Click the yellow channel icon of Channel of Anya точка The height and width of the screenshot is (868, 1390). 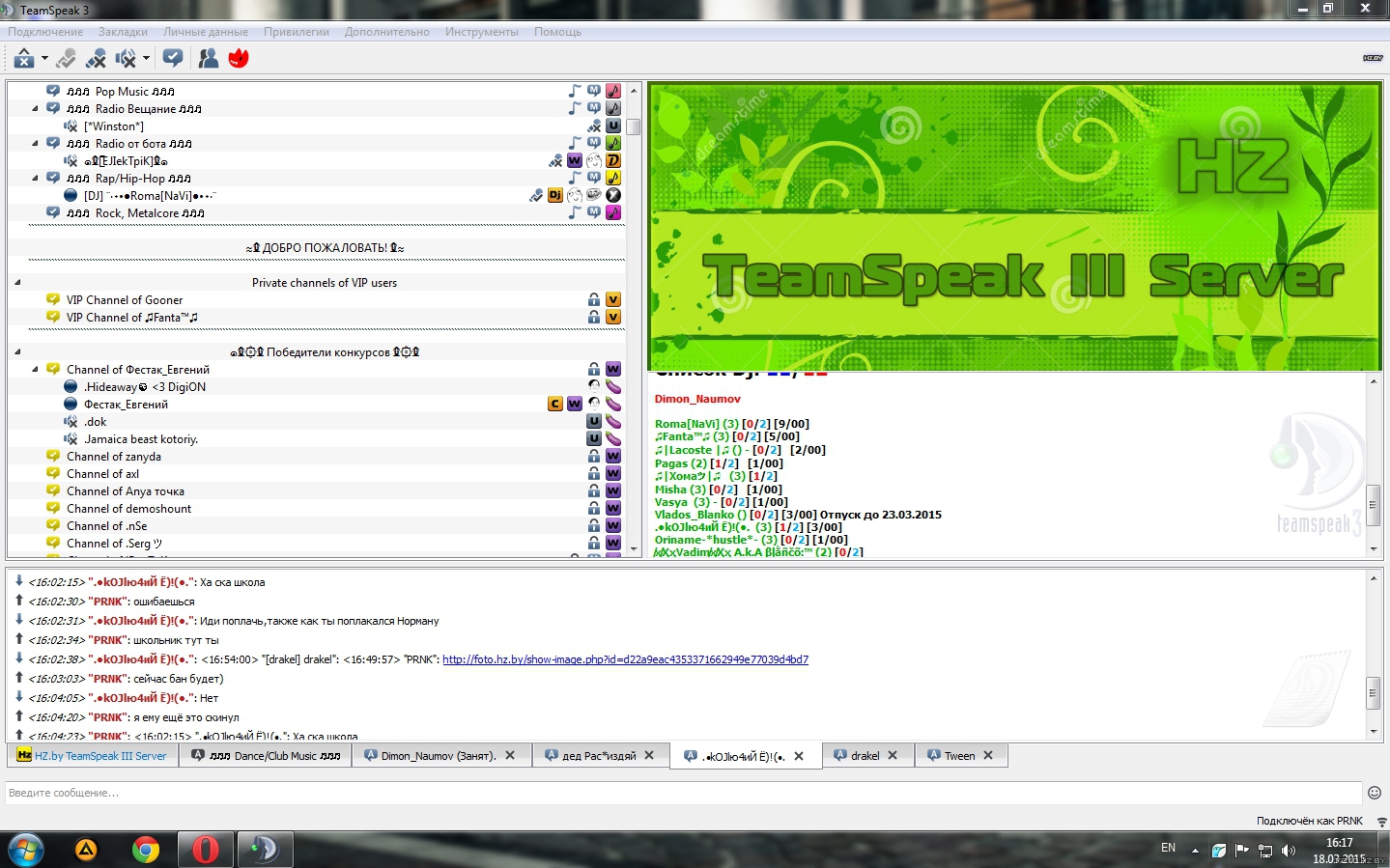click(x=53, y=491)
